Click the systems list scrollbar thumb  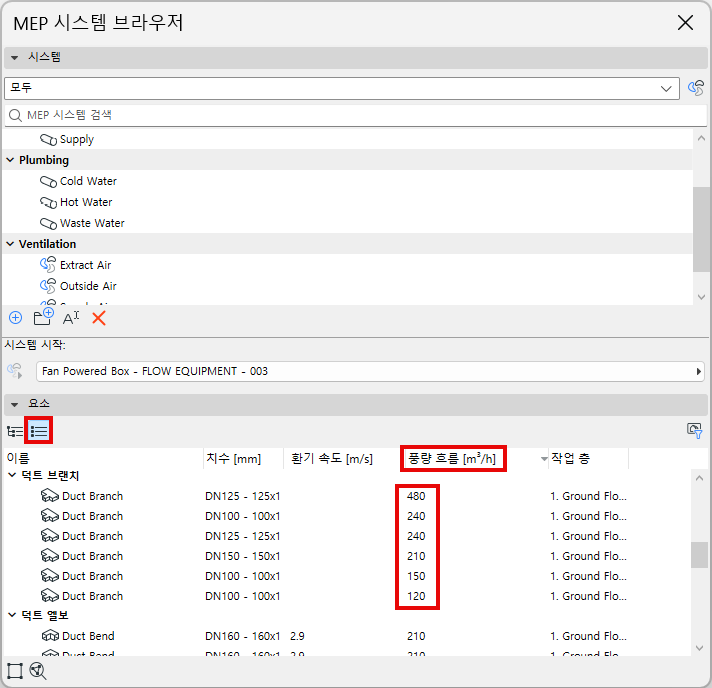point(701,229)
